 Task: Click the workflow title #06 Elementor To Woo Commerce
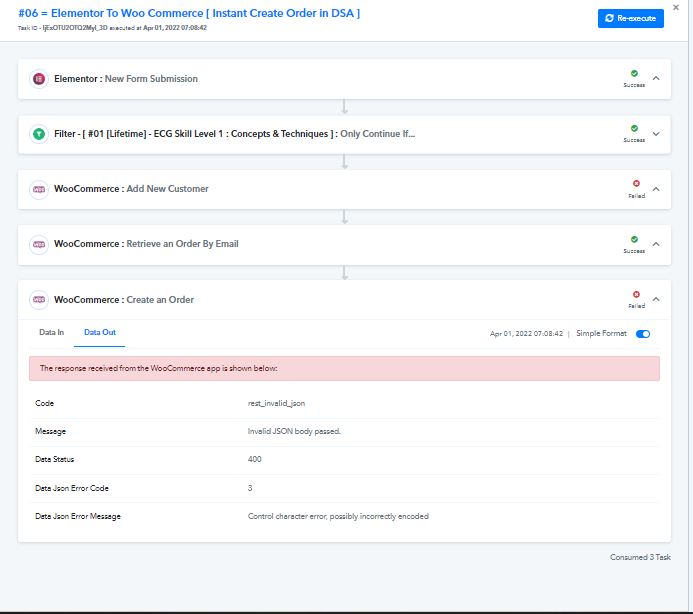click(189, 13)
